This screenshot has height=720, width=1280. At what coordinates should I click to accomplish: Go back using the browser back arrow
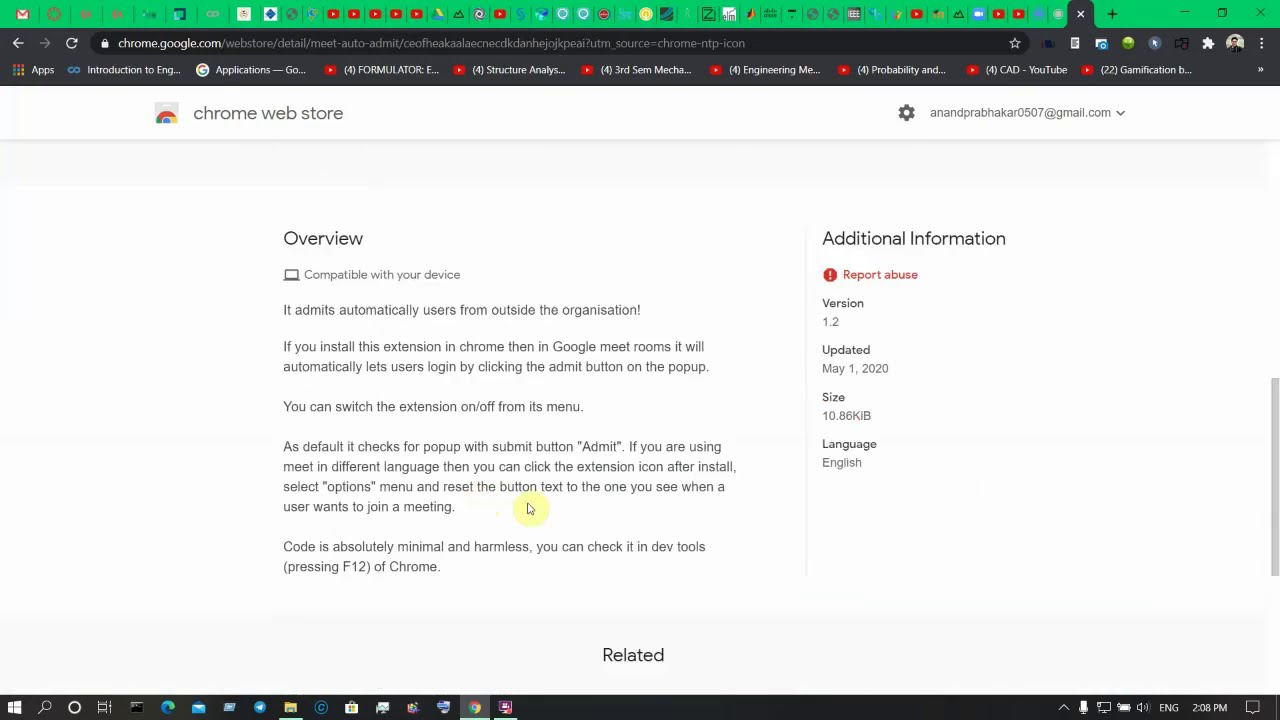coord(18,43)
